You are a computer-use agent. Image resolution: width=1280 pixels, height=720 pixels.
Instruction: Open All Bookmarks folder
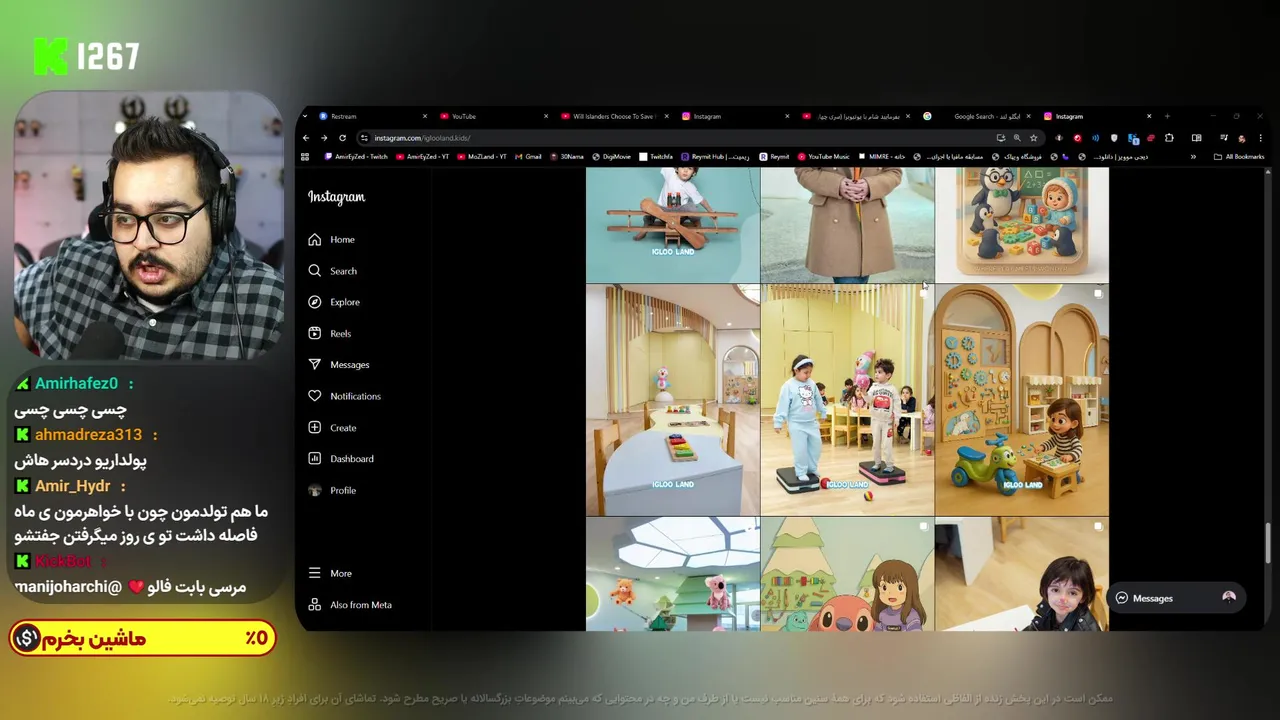1239,157
